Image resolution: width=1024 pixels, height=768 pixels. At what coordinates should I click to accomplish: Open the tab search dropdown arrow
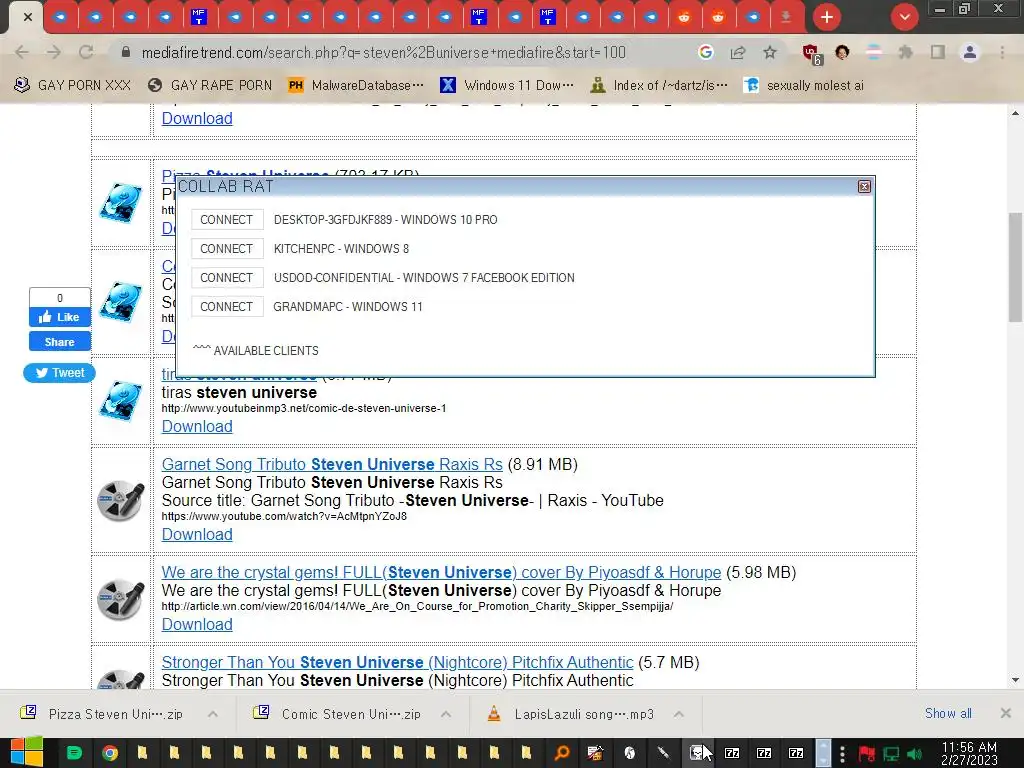904,17
